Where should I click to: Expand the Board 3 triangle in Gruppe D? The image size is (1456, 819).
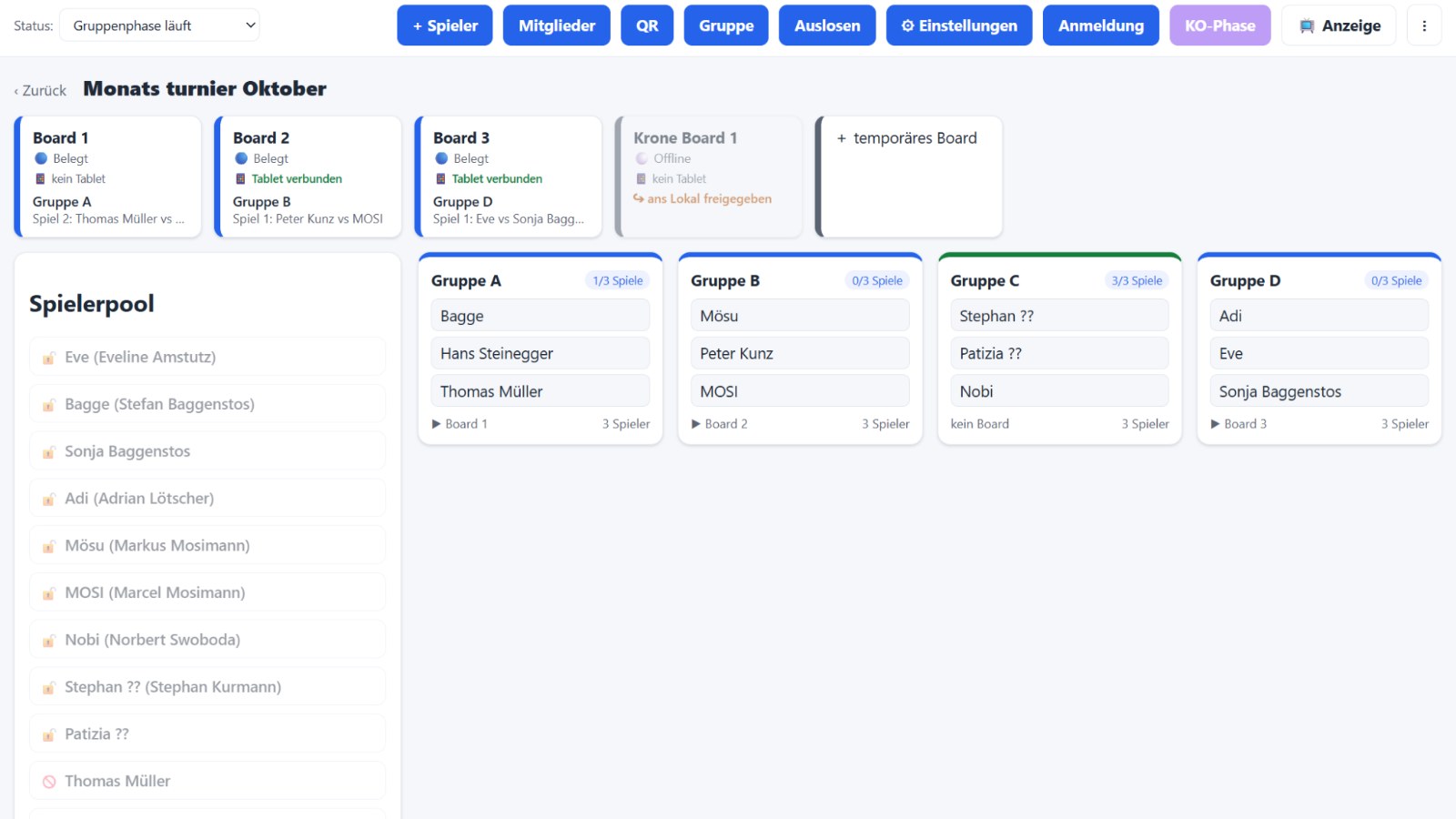pos(1216,424)
